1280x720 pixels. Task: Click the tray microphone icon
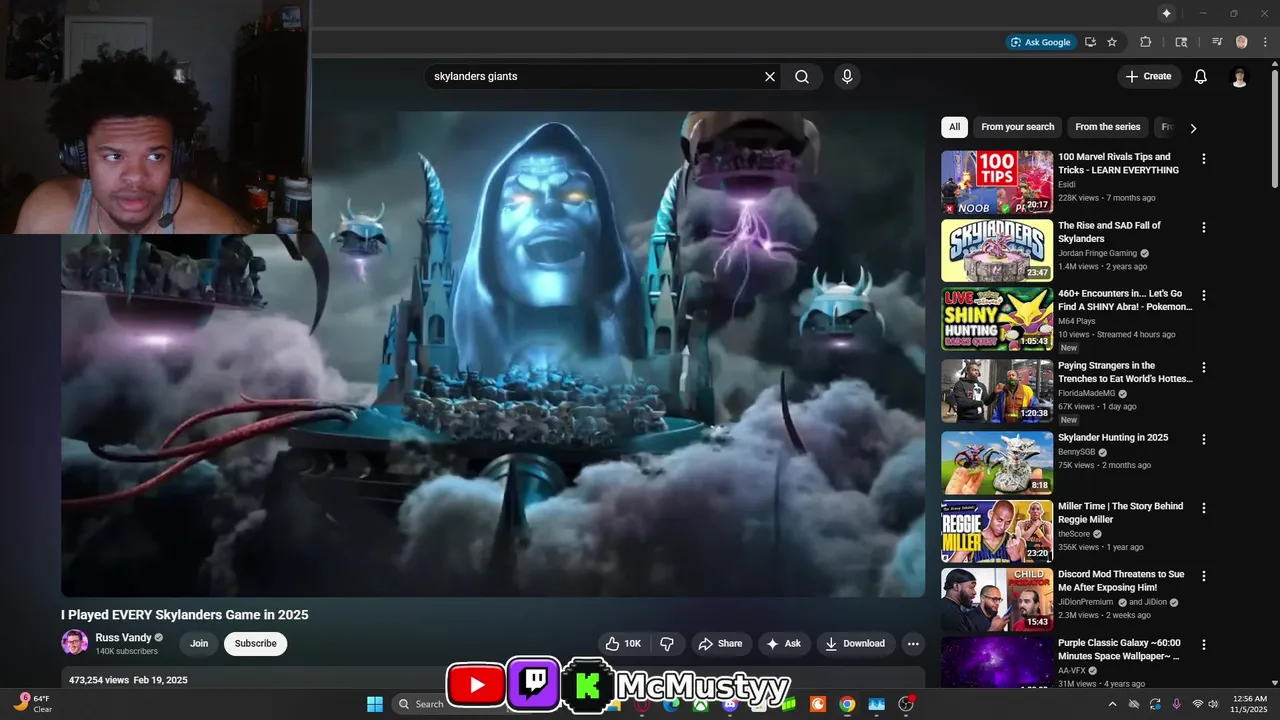click(x=1176, y=704)
